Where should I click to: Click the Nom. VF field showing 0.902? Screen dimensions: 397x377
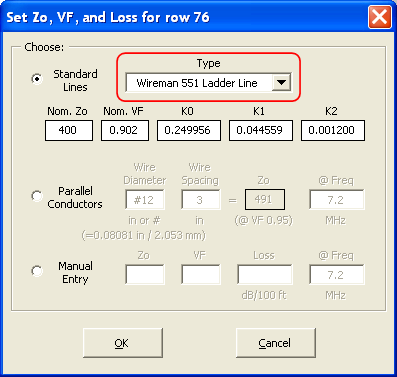pos(125,130)
